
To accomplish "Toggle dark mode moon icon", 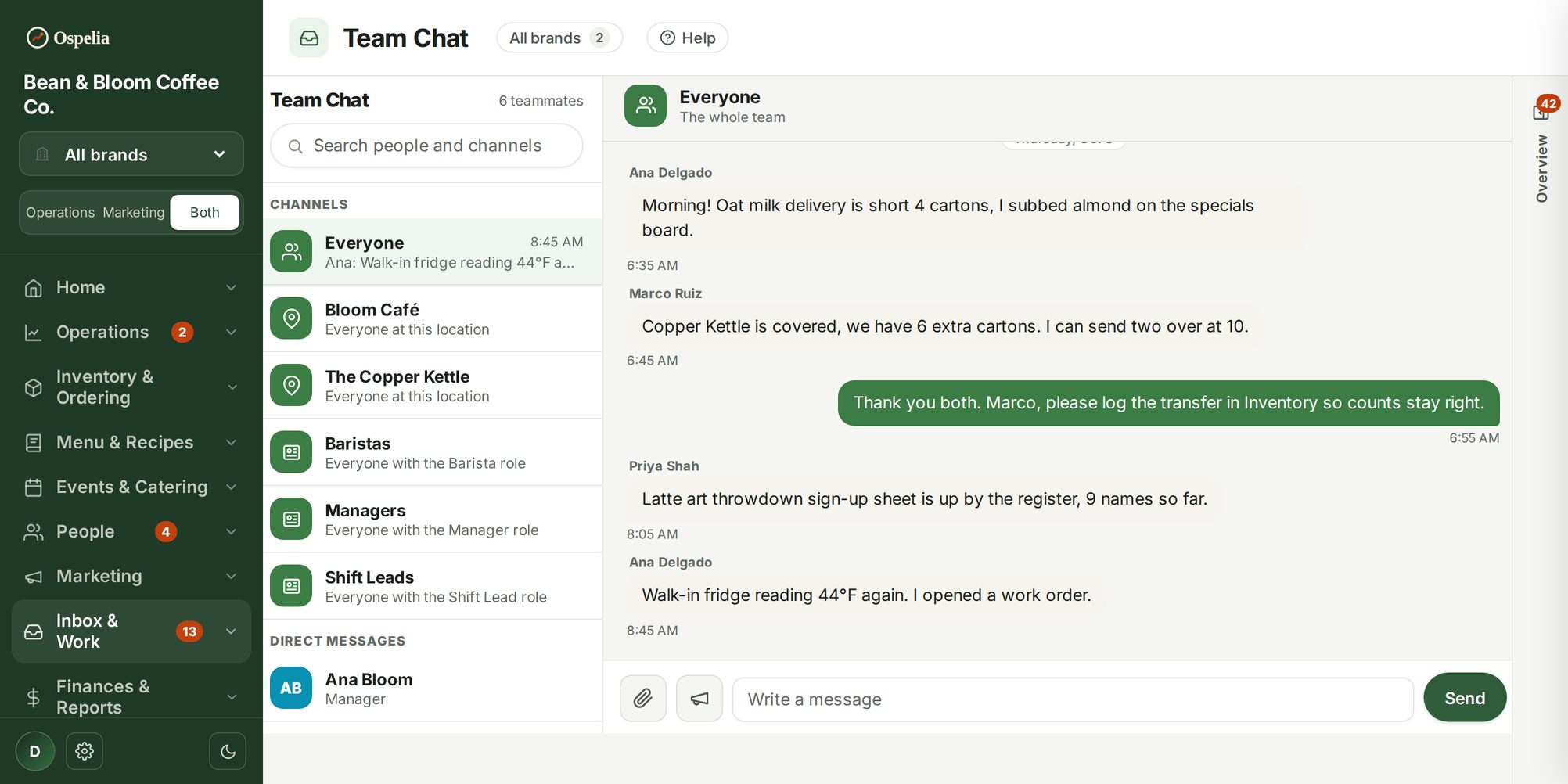I will (x=228, y=751).
